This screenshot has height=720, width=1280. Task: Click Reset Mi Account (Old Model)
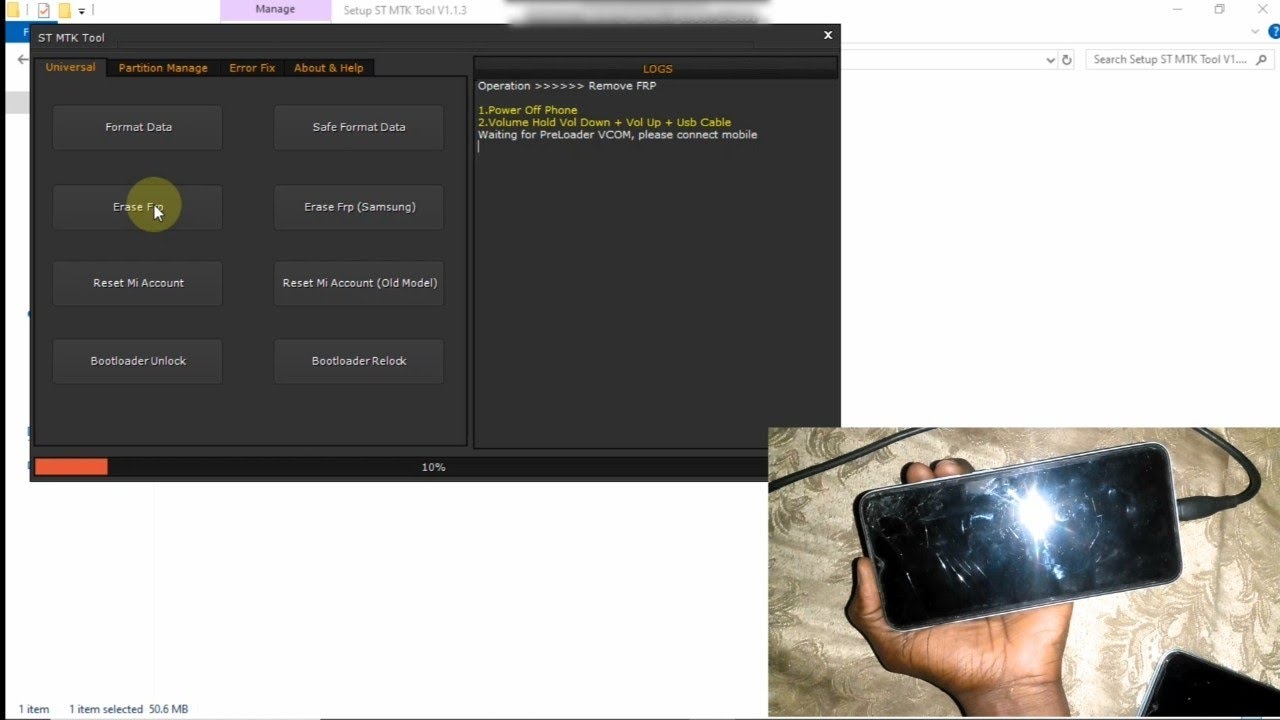tap(359, 283)
